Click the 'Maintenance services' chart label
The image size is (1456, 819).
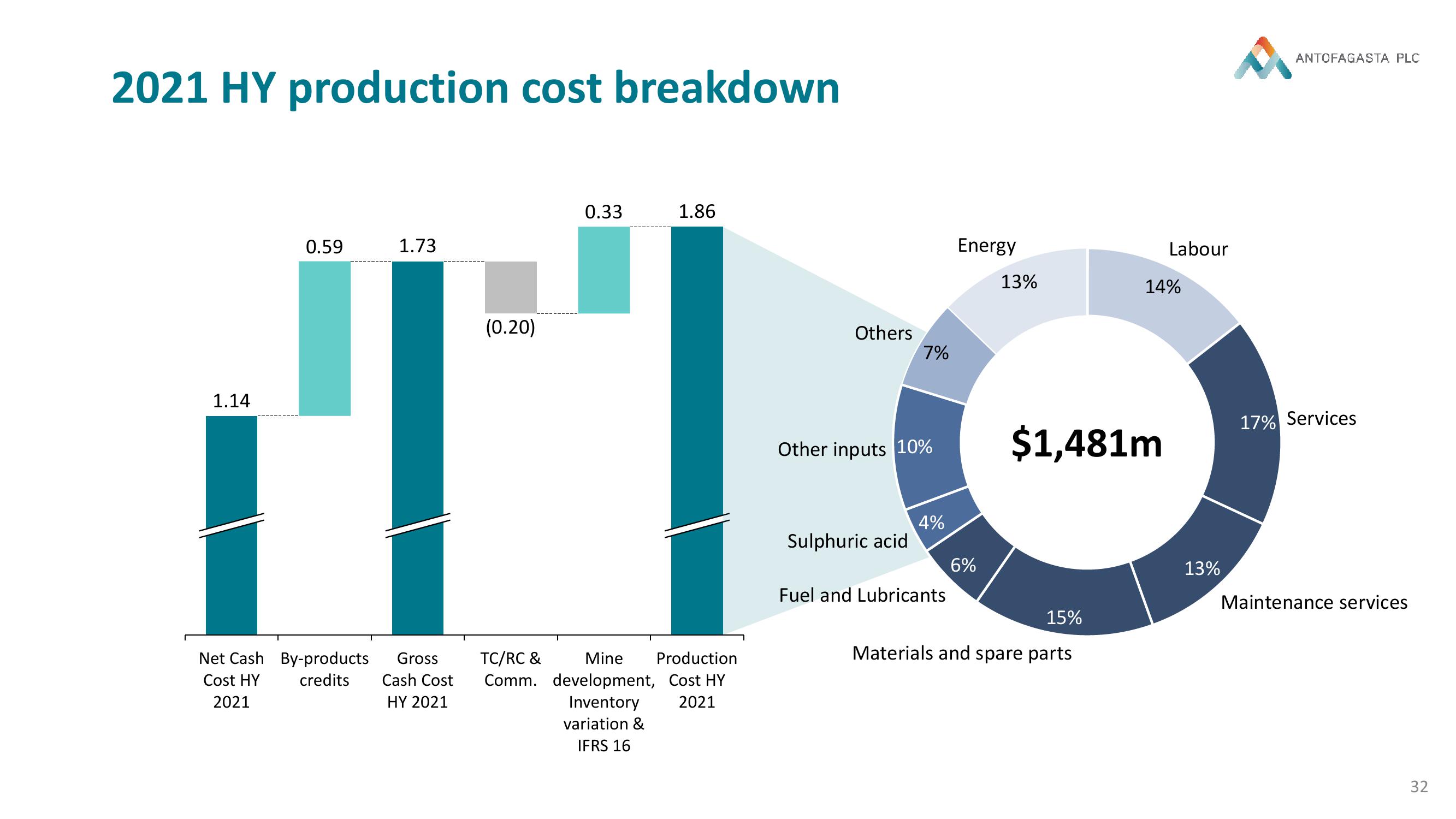coord(1314,603)
